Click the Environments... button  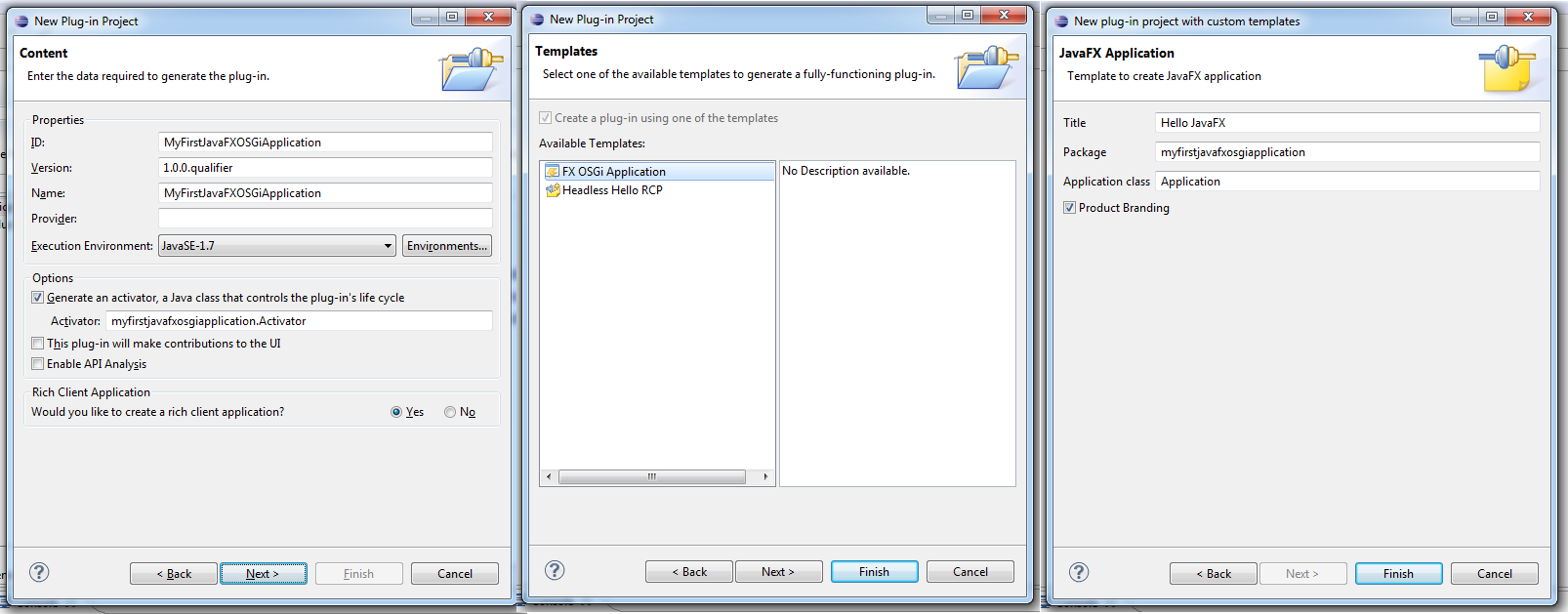[x=447, y=246]
